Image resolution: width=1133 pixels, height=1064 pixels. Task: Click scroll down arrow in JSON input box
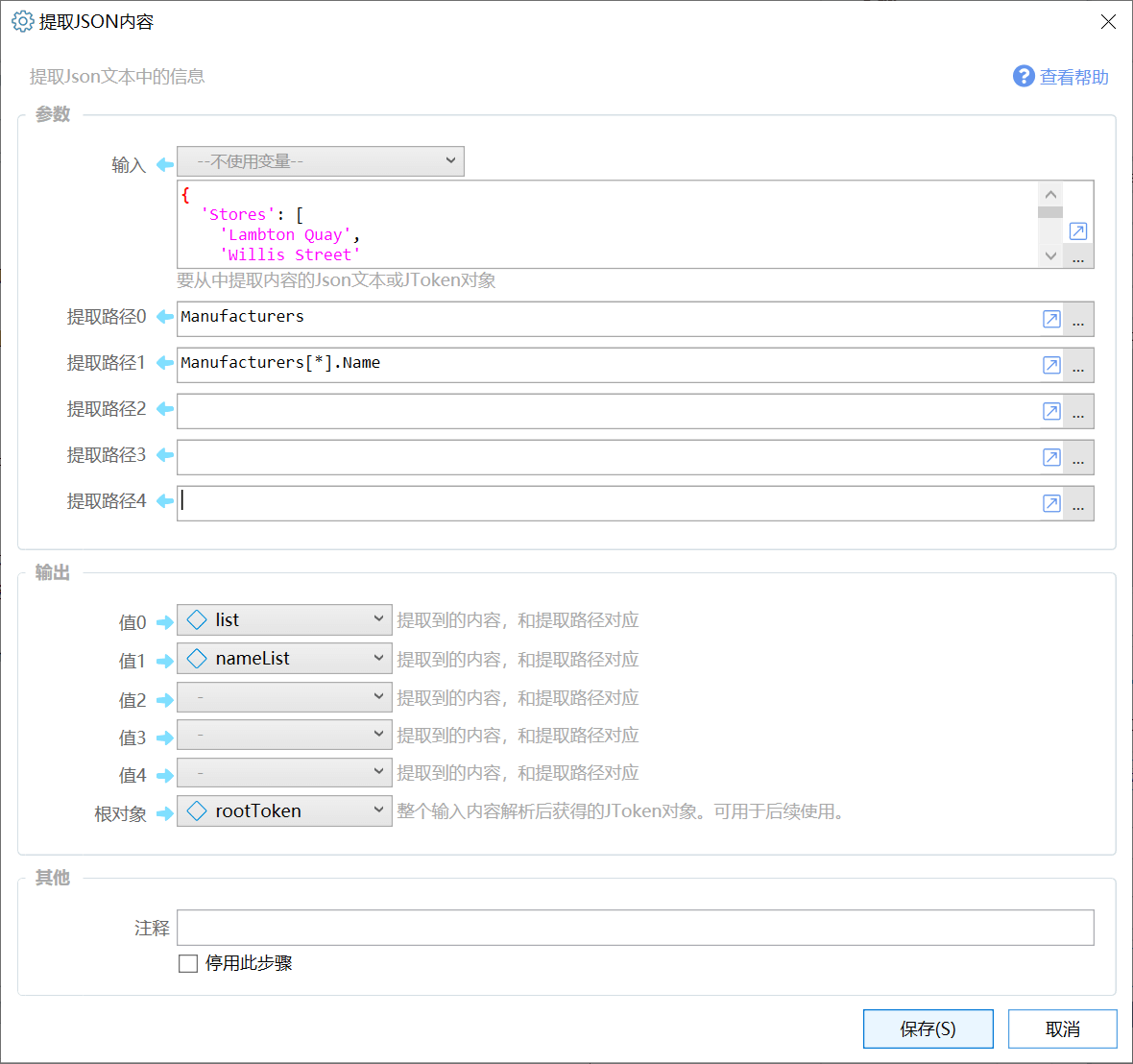[x=1049, y=255]
